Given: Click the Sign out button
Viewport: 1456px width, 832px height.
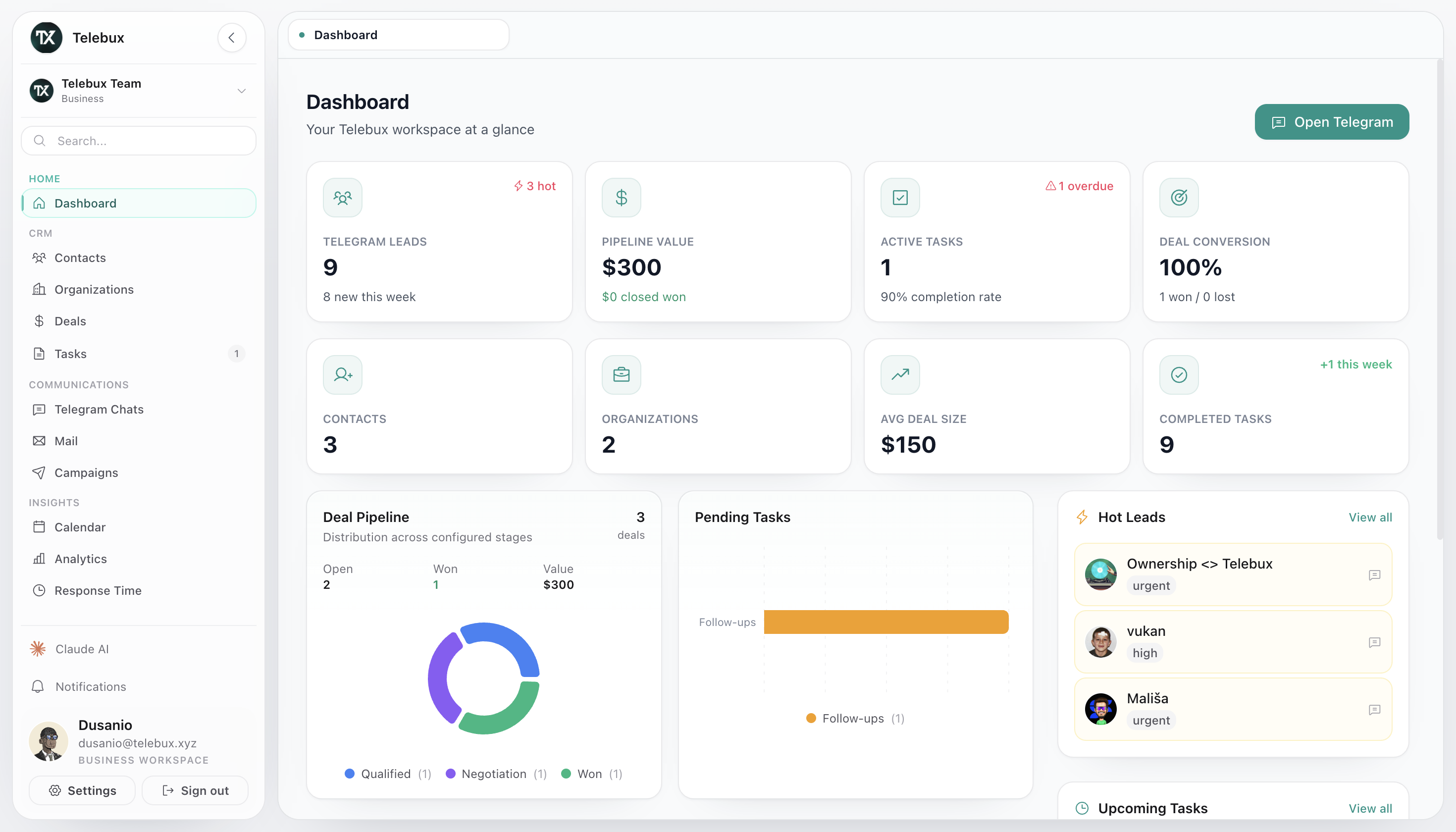Looking at the screenshot, I should 196,791.
